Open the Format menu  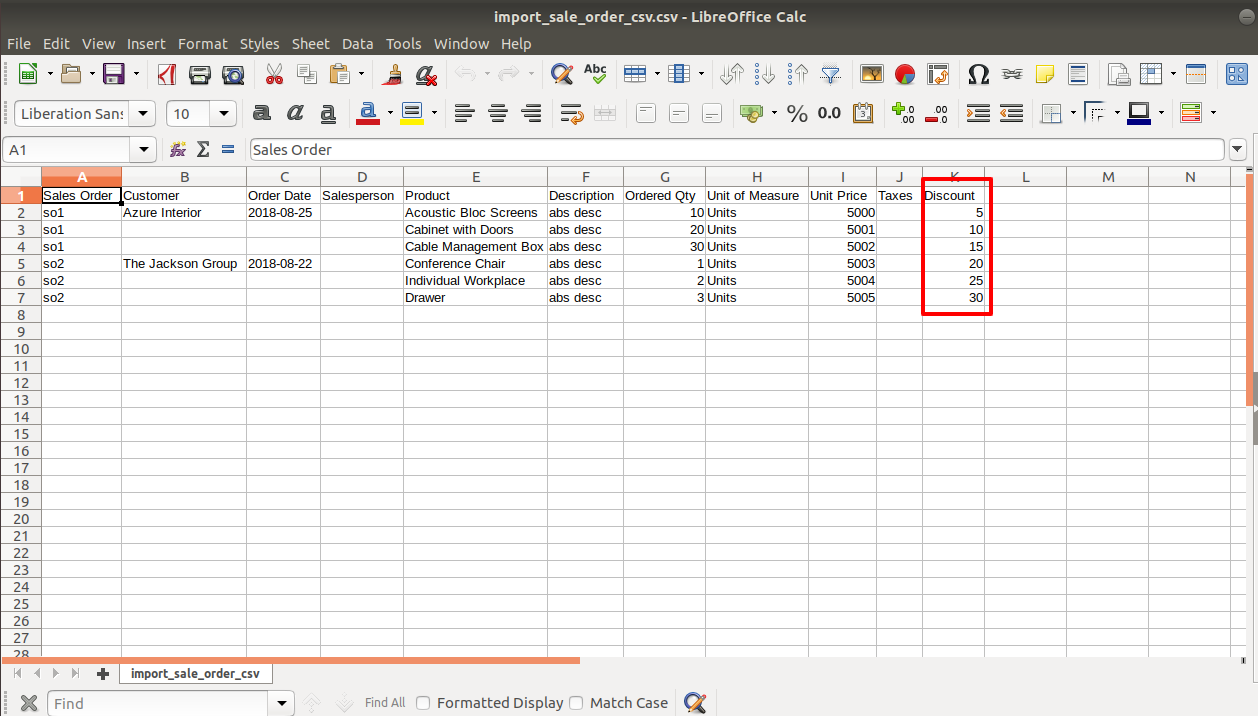pos(203,44)
